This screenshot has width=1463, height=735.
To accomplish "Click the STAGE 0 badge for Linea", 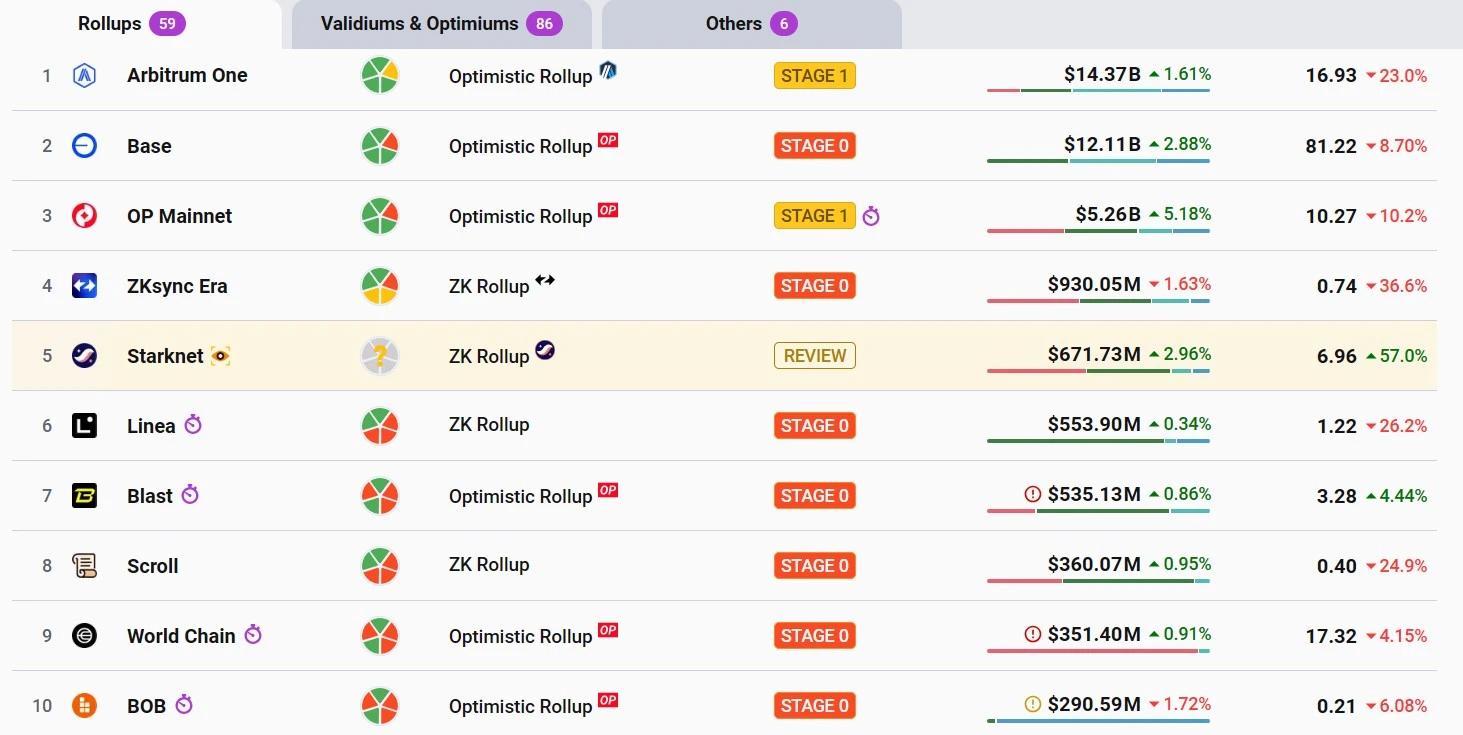I will [814, 426].
